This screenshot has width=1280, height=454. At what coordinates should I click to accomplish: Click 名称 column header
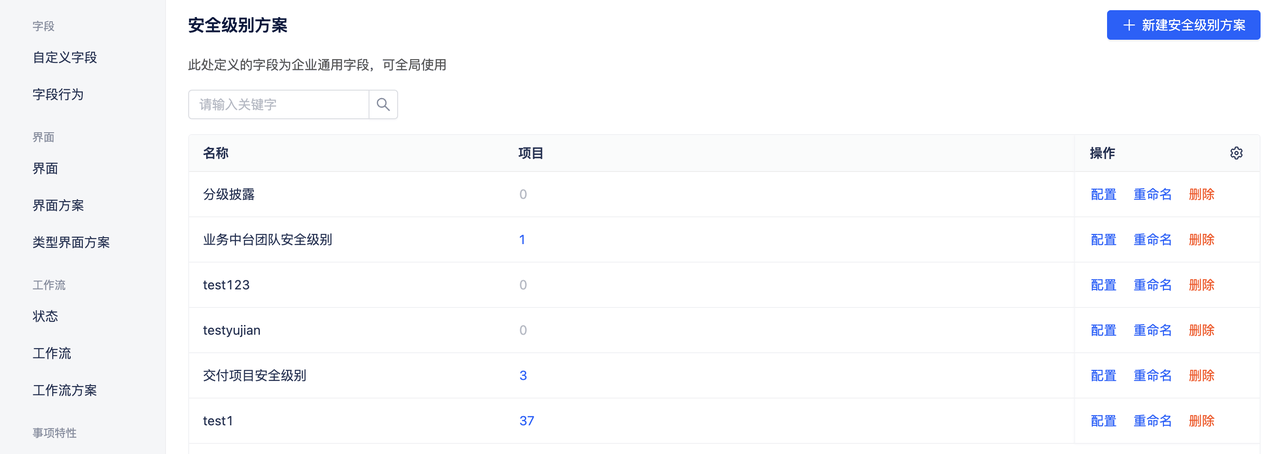pos(216,153)
